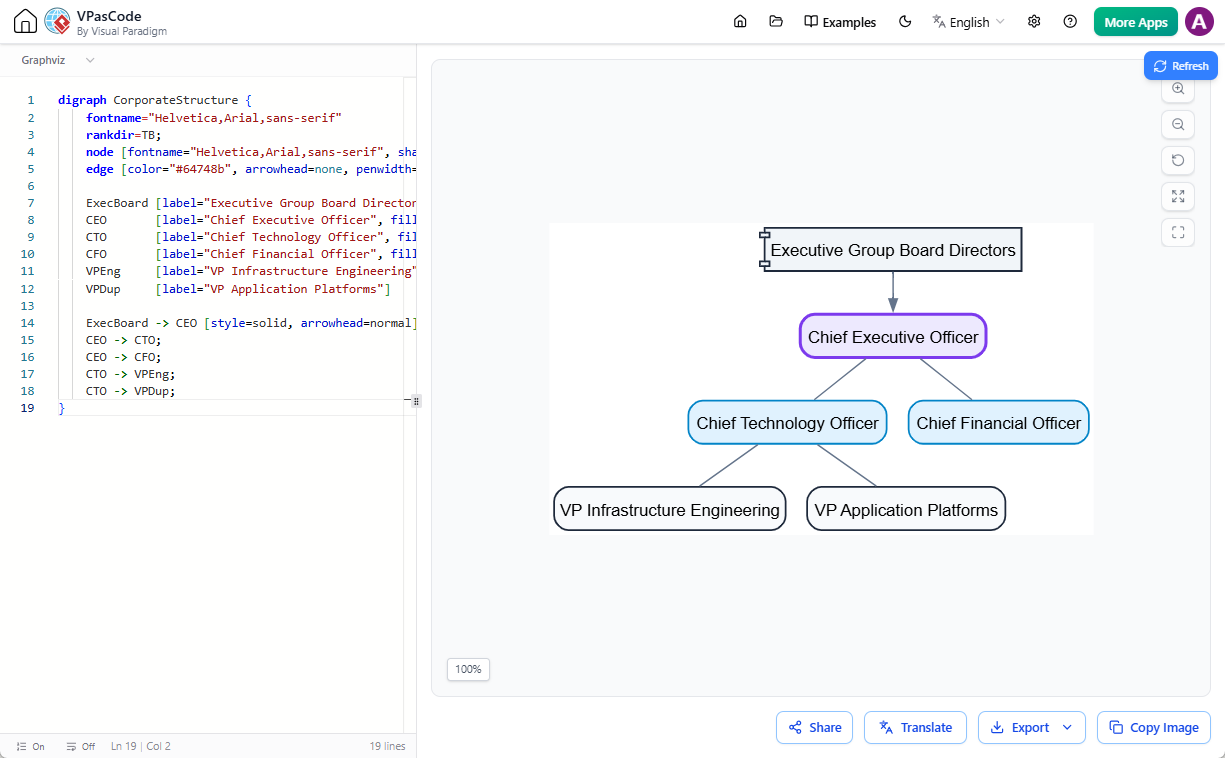This screenshot has width=1225, height=758.
Task: Toggle line numbers currently On
Action: [31, 746]
